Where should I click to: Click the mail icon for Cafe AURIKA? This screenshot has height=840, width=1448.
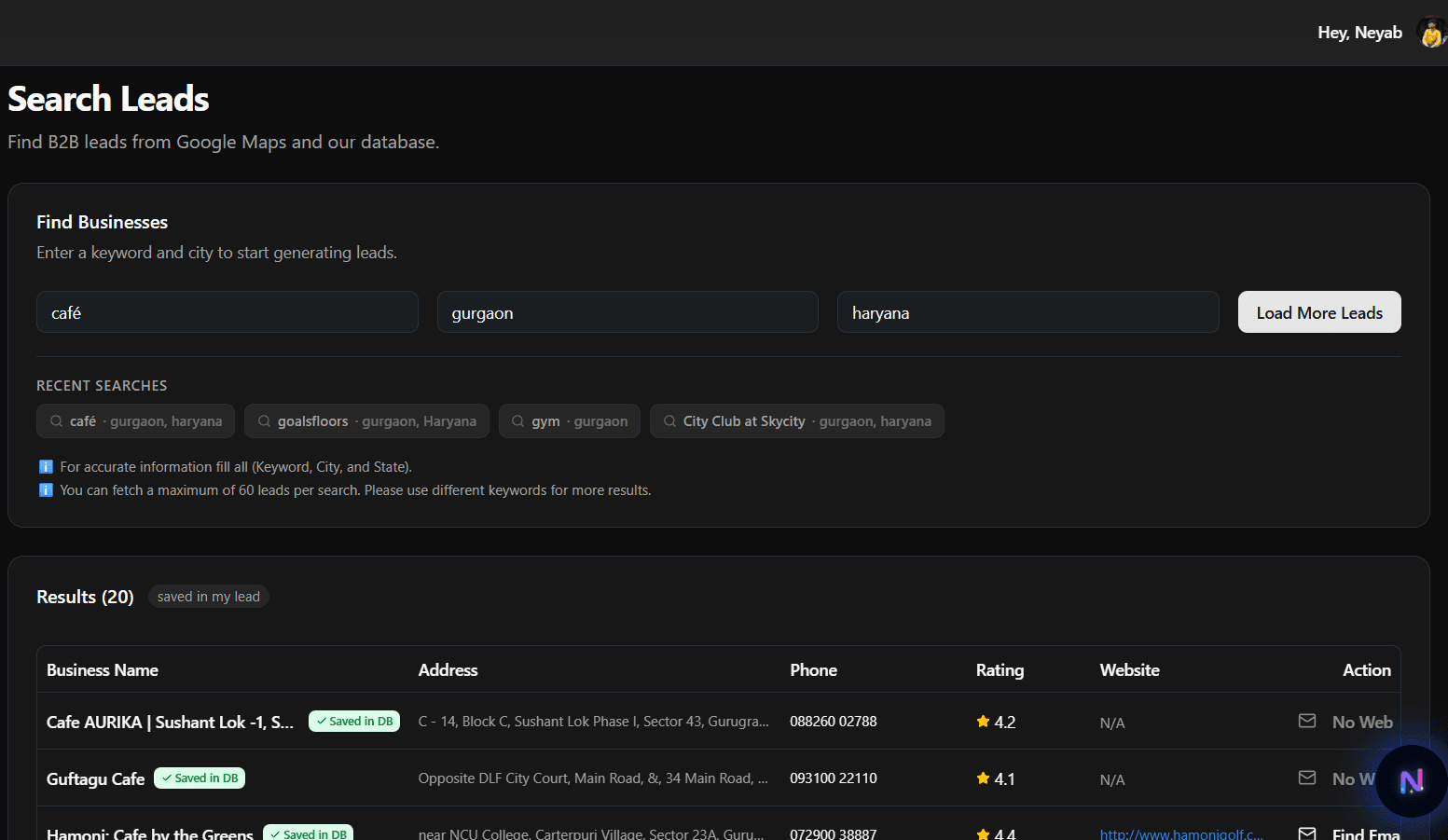pos(1307,721)
